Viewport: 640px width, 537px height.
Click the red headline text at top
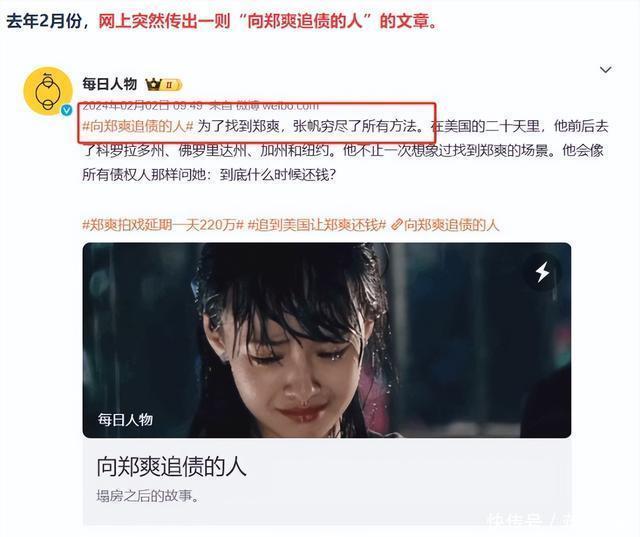coord(268,21)
